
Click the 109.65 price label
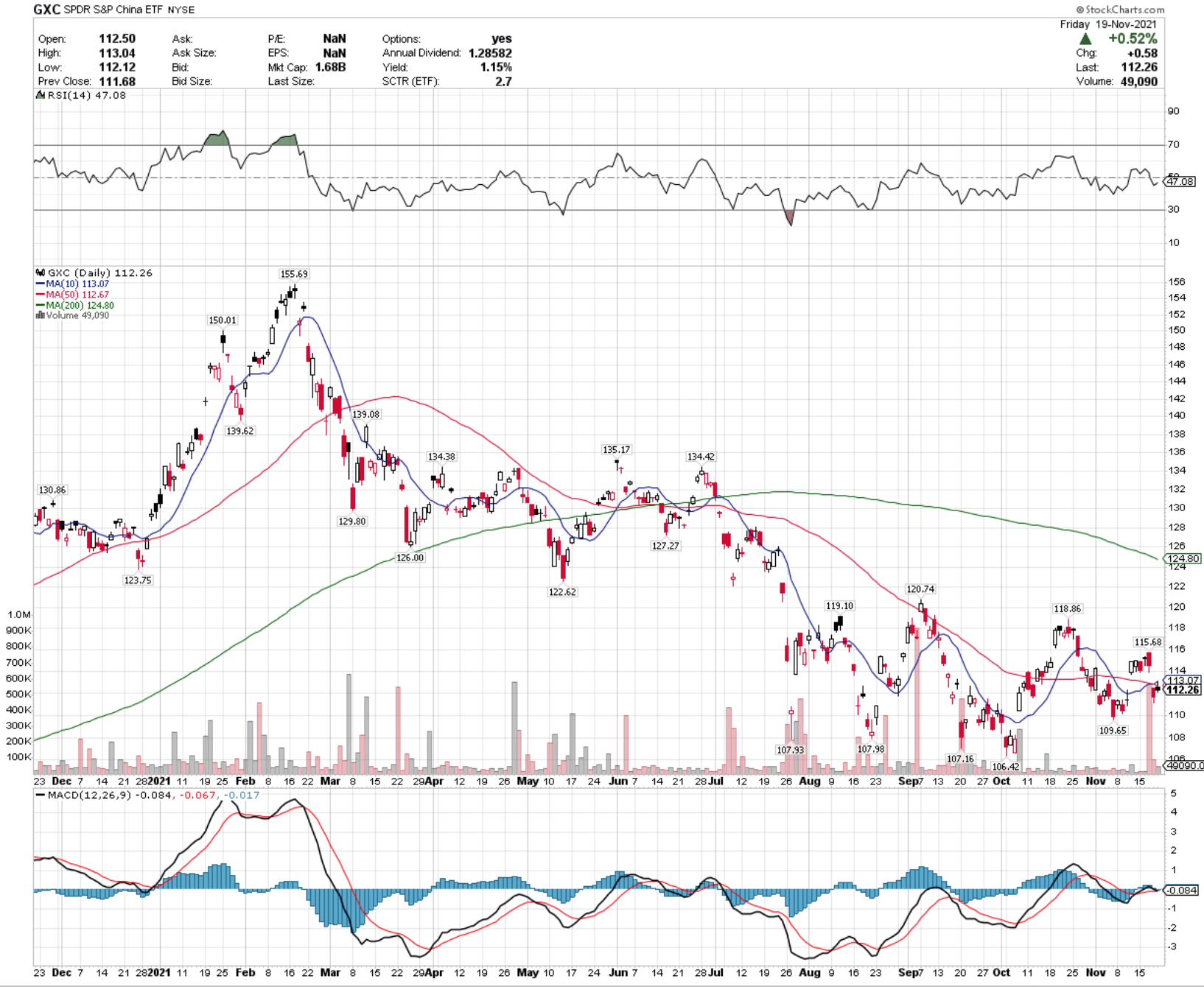(x=1113, y=731)
